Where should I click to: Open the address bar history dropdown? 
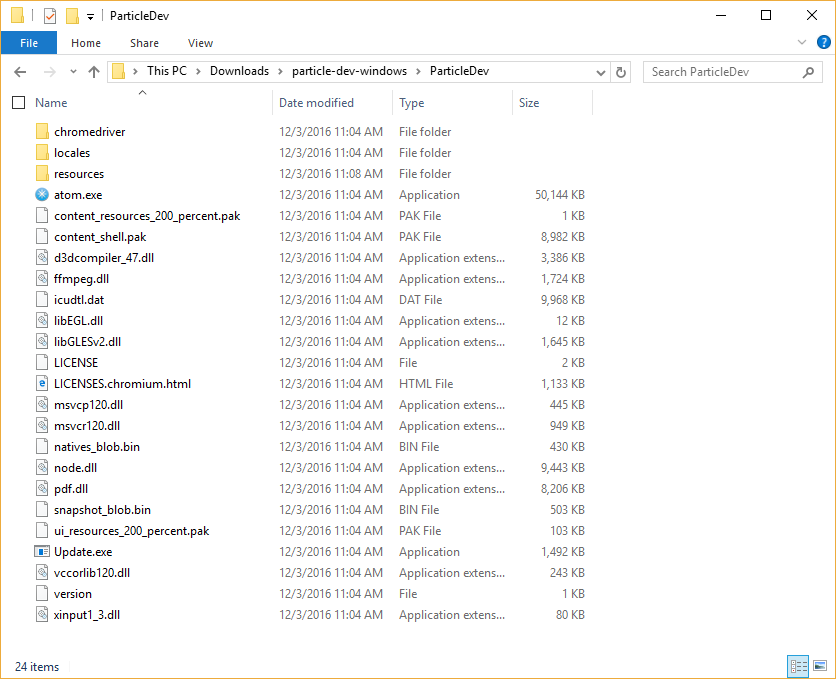(x=601, y=72)
